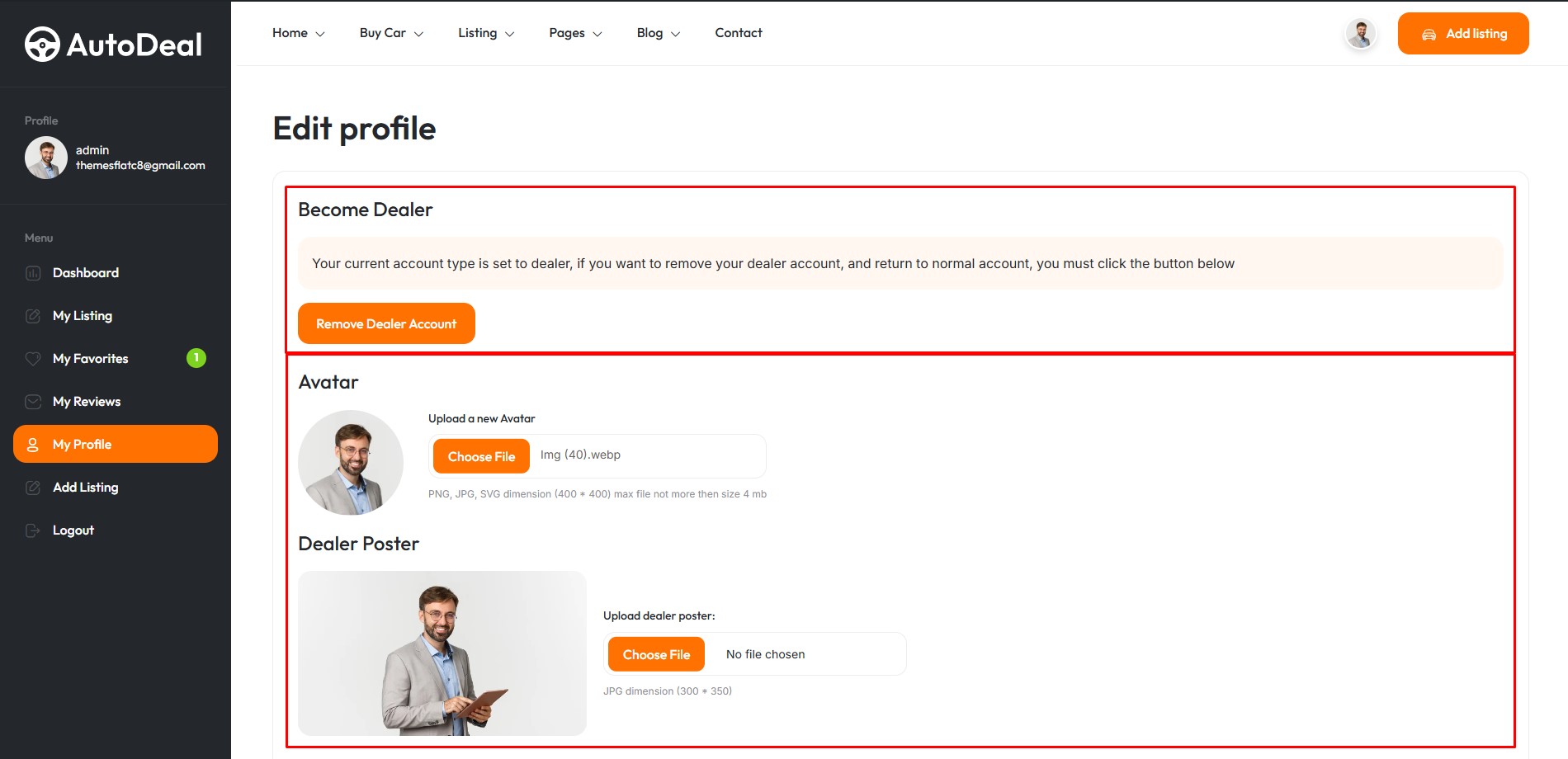
Task: Open My Listing from the sidebar
Action: [116, 316]
